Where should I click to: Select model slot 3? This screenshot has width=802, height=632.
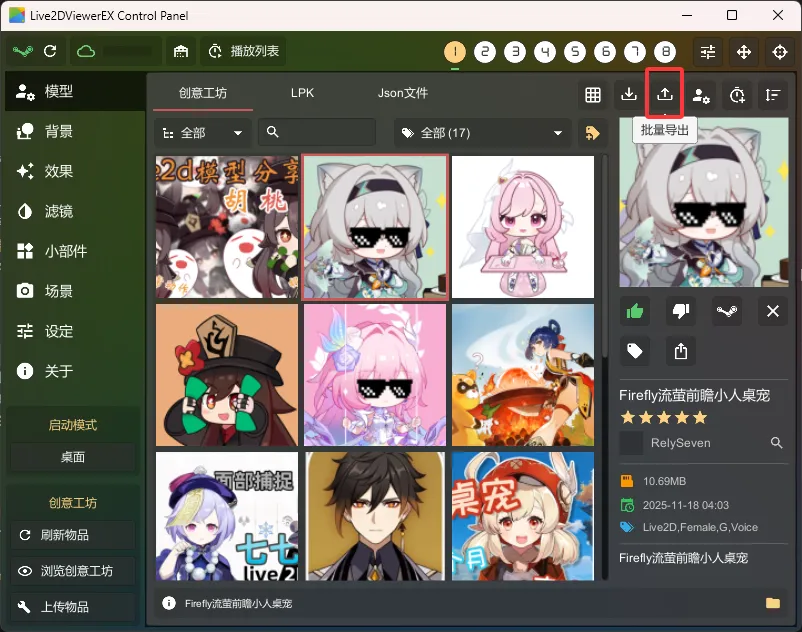point(515,52)
